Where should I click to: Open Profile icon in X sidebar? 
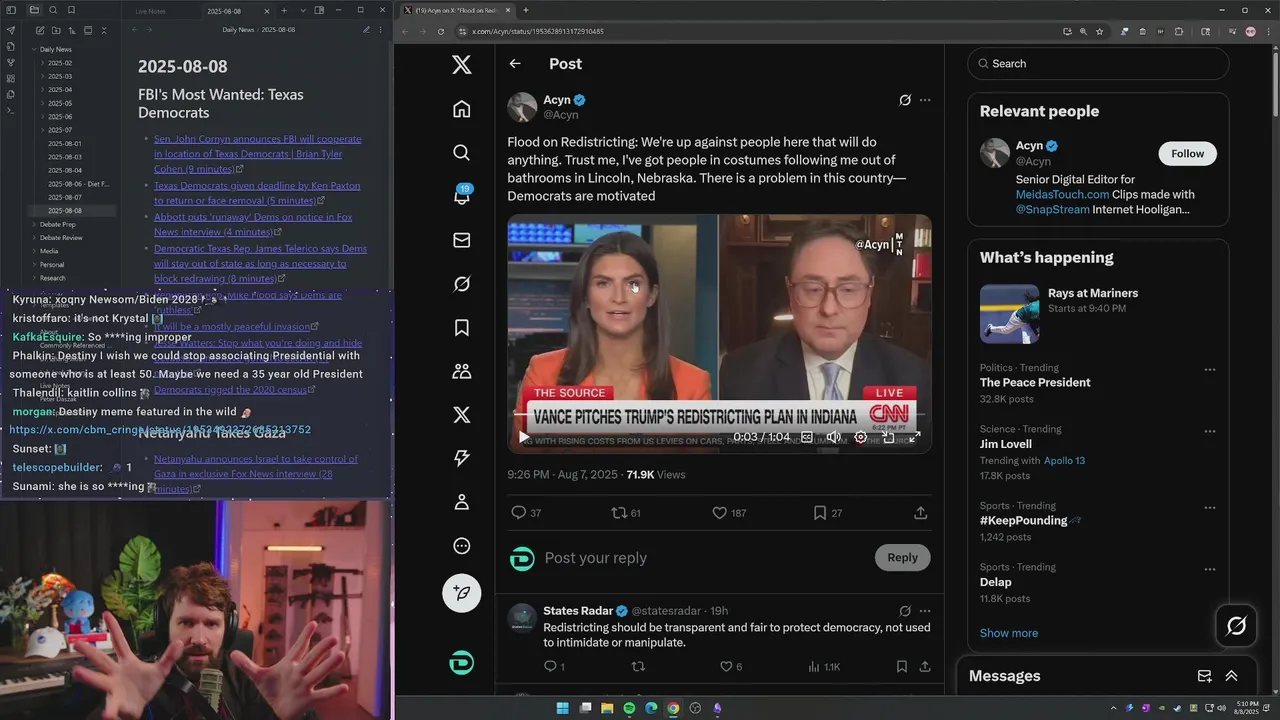[x=461, y=502]
